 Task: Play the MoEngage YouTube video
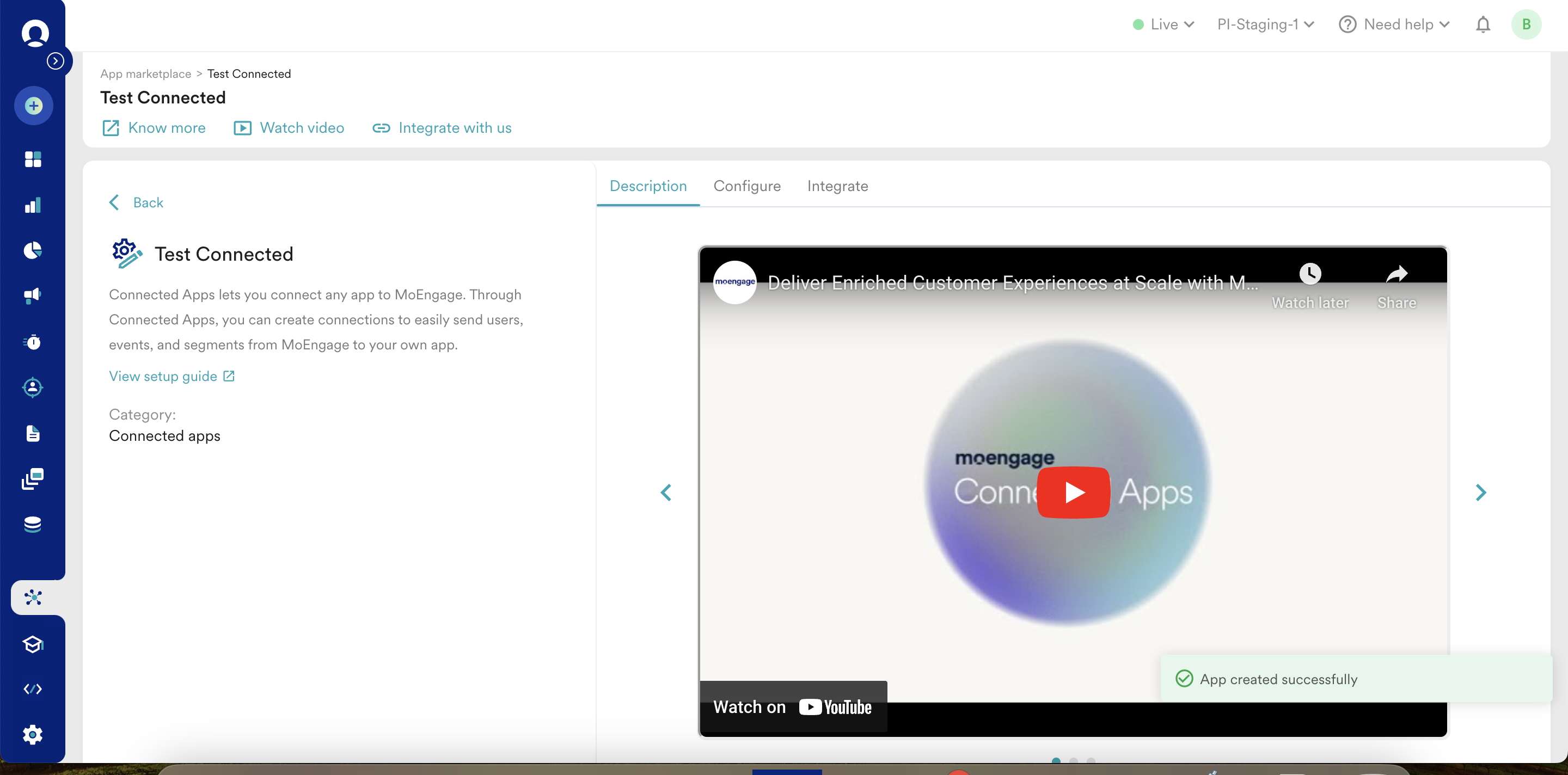[x=1073, y=492]
